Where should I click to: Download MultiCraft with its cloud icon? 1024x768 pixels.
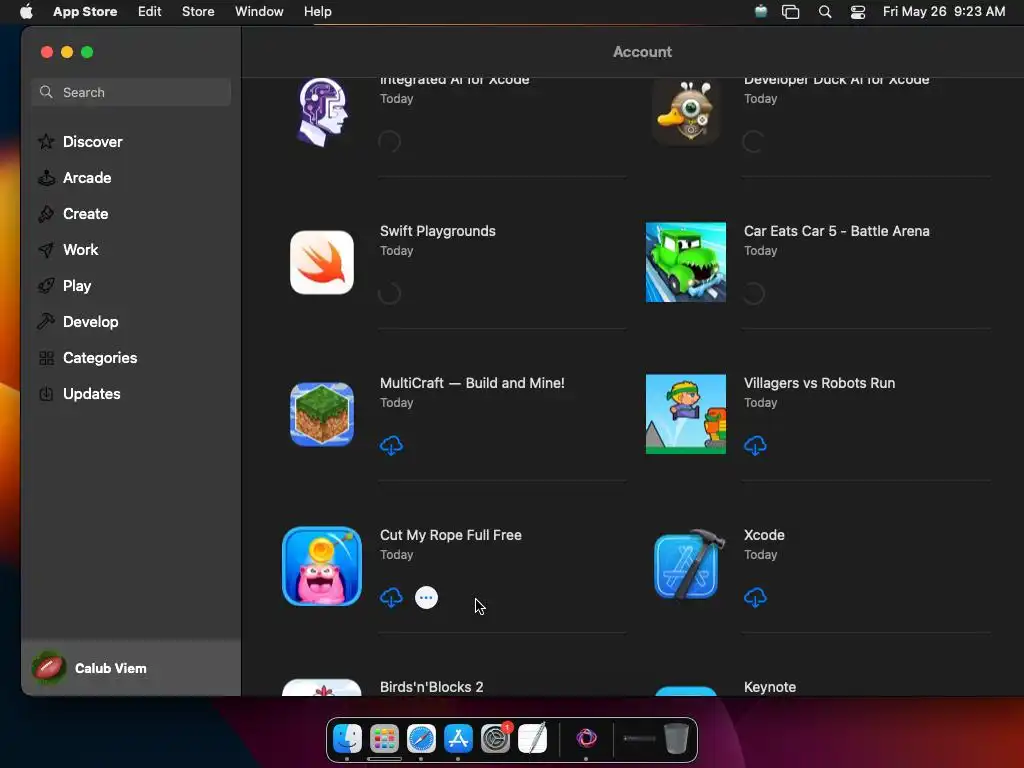[391, 445]
